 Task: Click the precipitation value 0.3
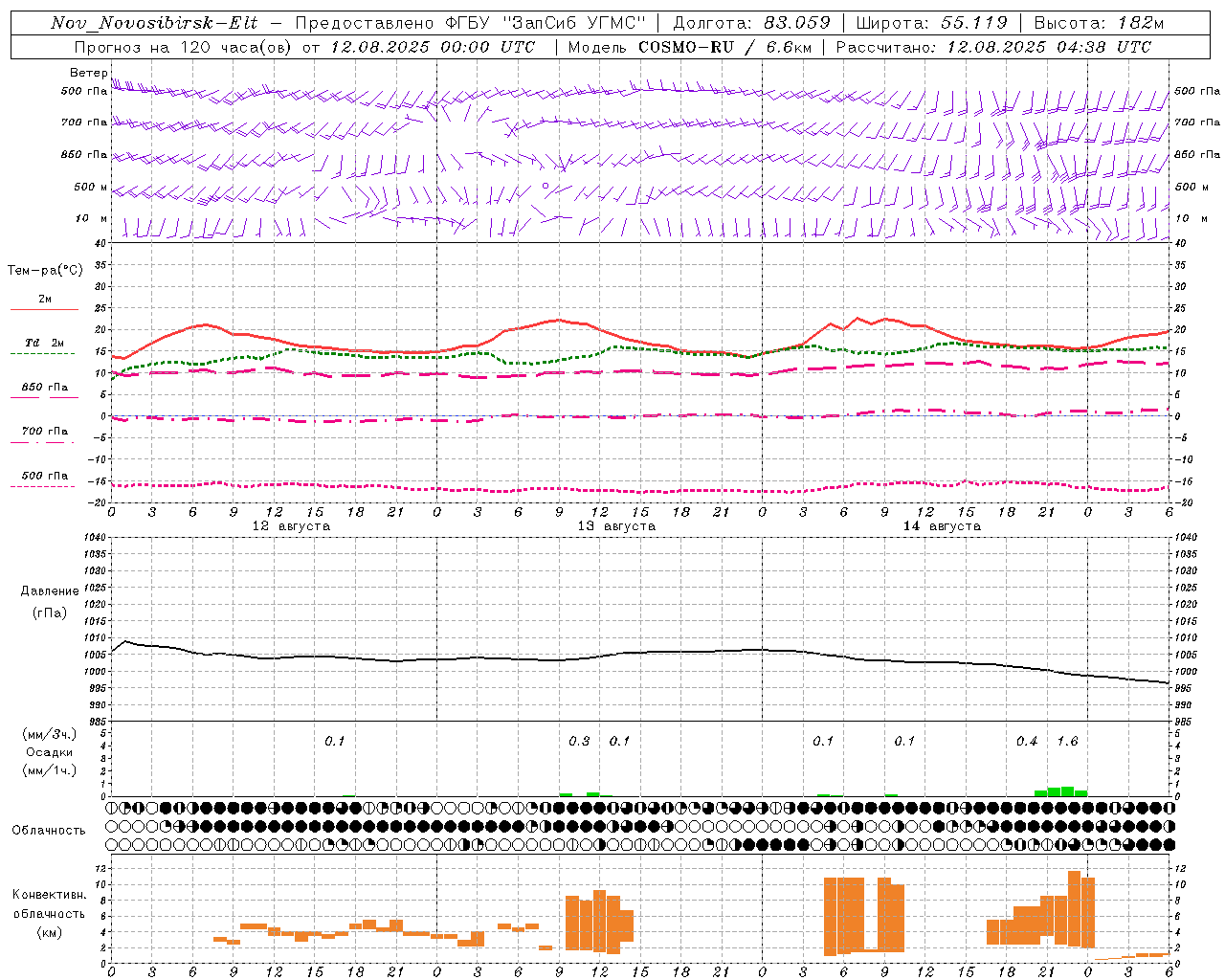(x=579, y=741)
